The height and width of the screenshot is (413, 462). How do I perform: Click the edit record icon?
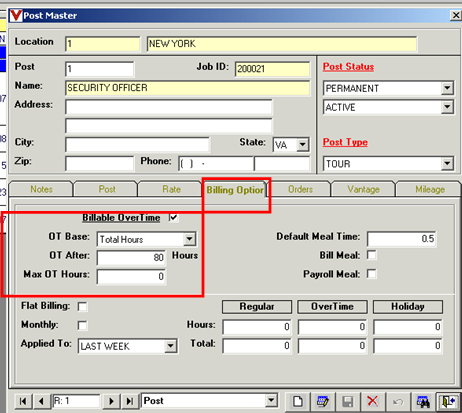(x=323, y=401)
